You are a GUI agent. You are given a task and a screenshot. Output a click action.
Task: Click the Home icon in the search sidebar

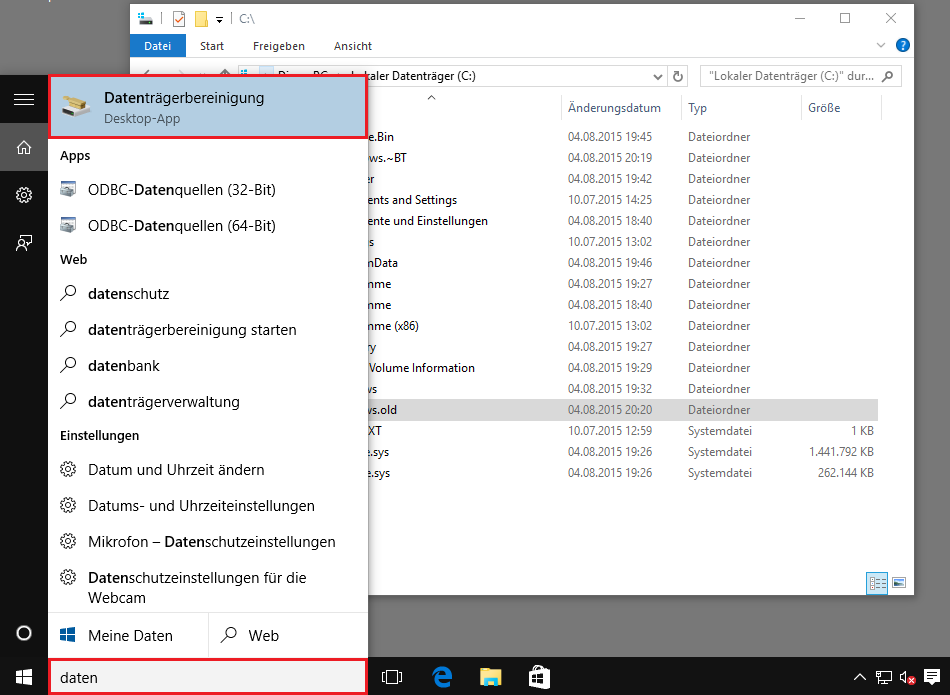click(x=24, y=147)
